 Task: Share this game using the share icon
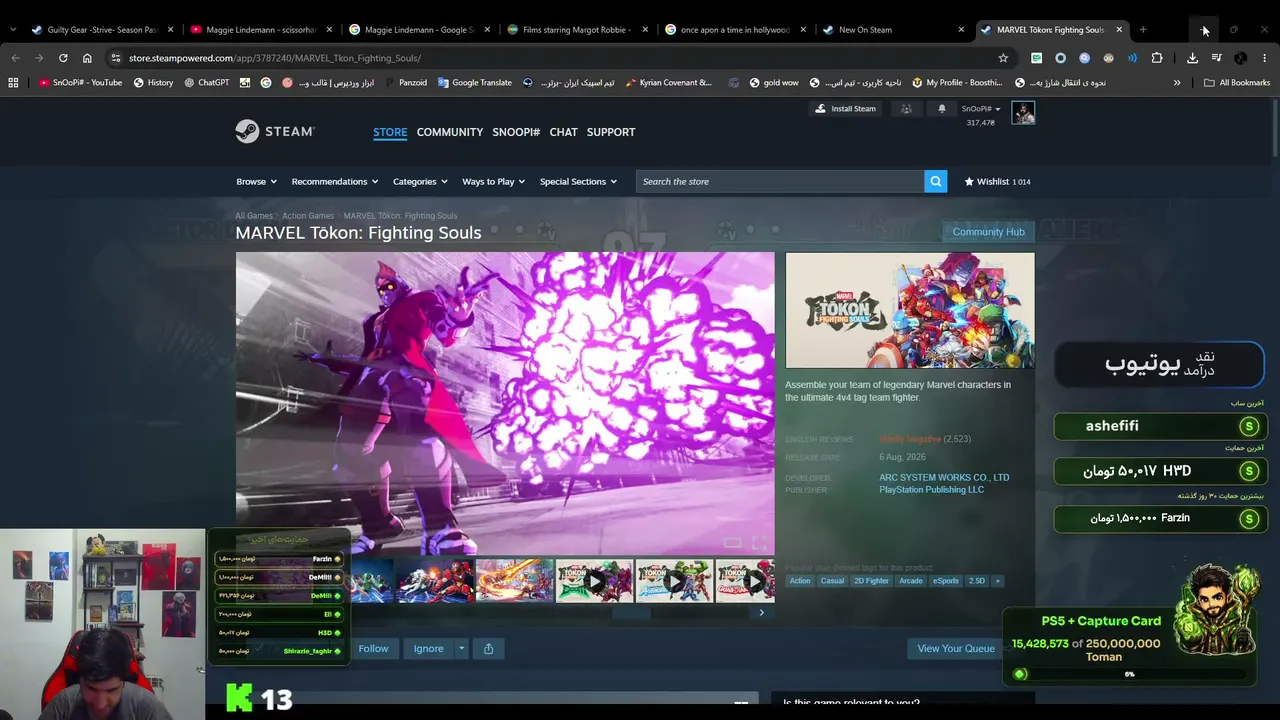[488, 648]
